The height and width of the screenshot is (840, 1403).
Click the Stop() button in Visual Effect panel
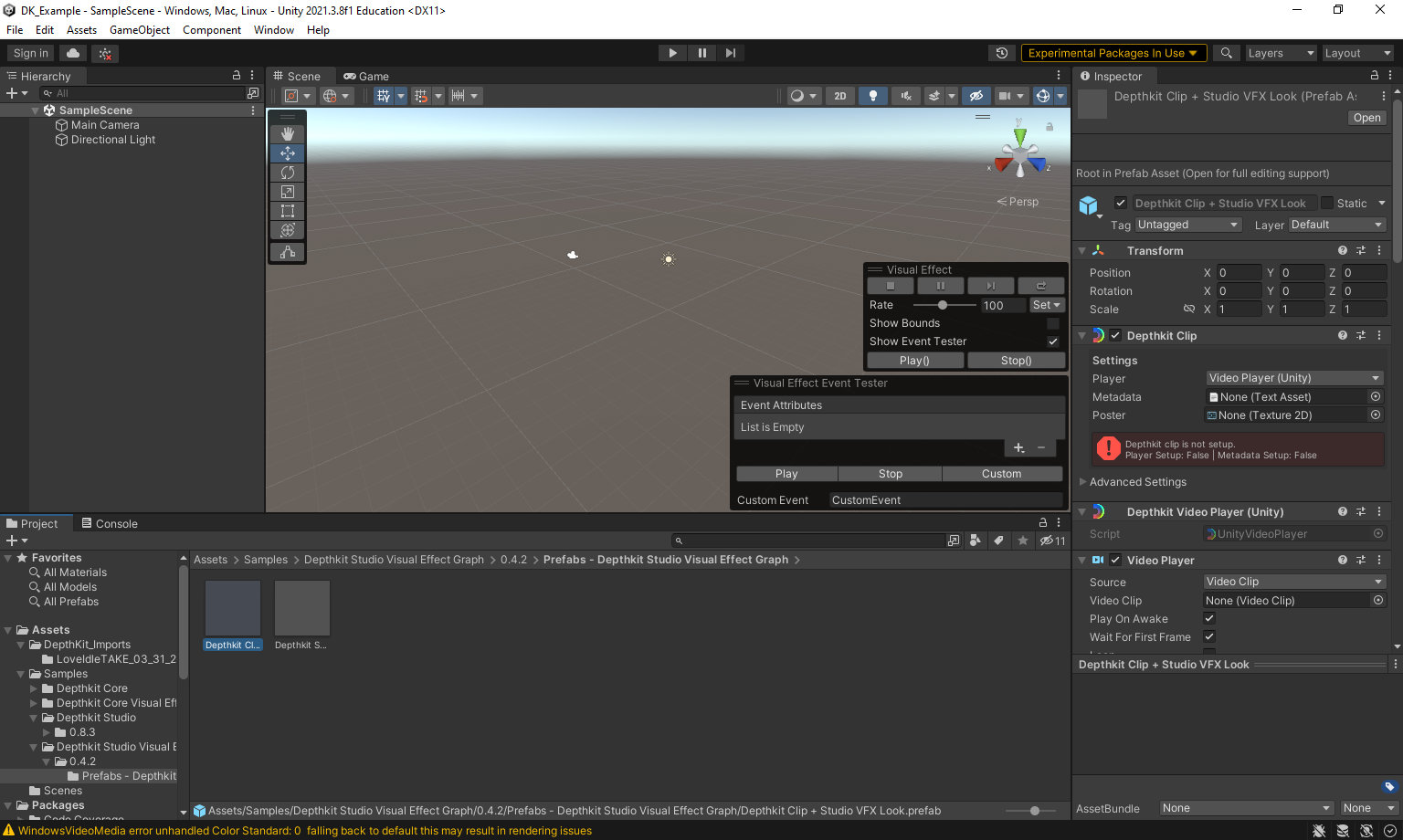(1015, 360)
